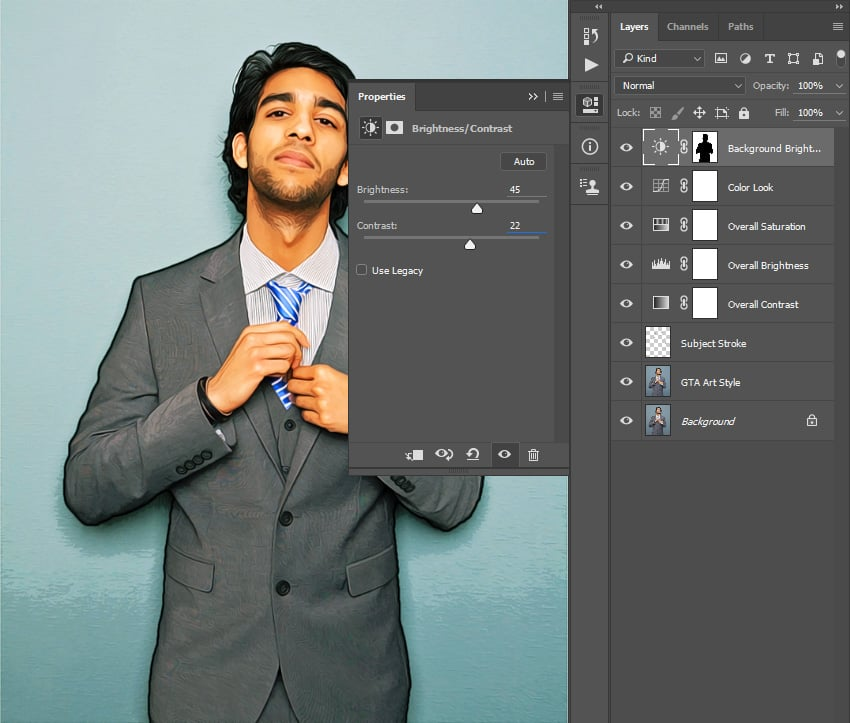Viewport: 850px width, 723px height.
Task: Click the Lock all padlock icon
Action: [x=744, y=113]
